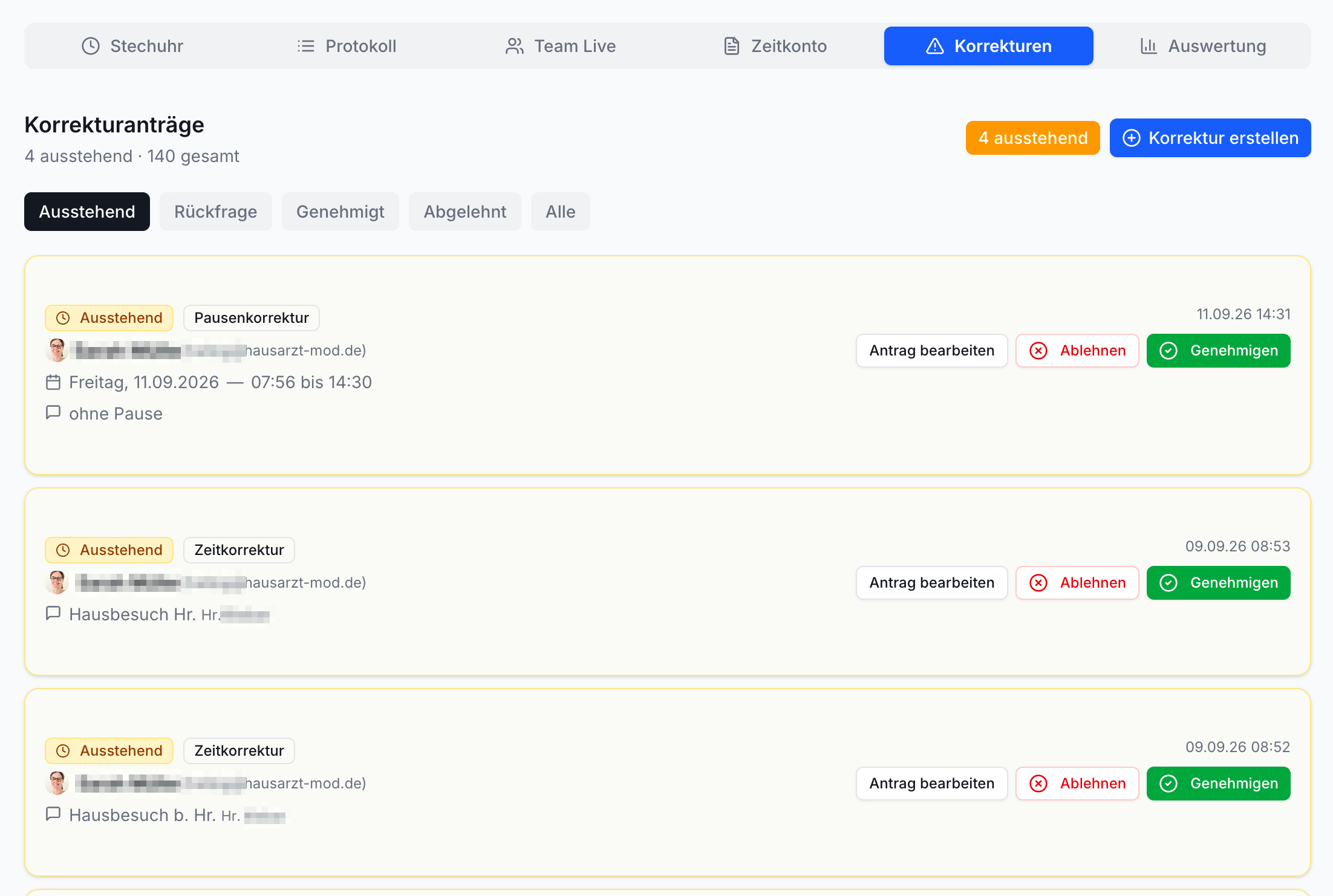Click the Zeitkorrektur tag on the 08:52 card

pos(239,751)
